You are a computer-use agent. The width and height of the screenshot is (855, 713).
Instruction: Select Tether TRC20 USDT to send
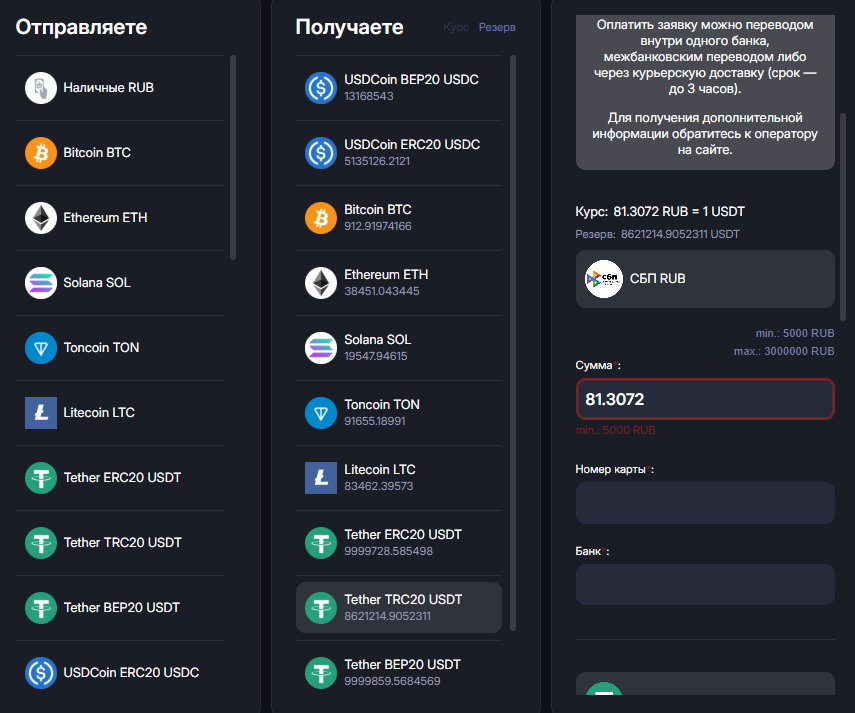(122, 543)
